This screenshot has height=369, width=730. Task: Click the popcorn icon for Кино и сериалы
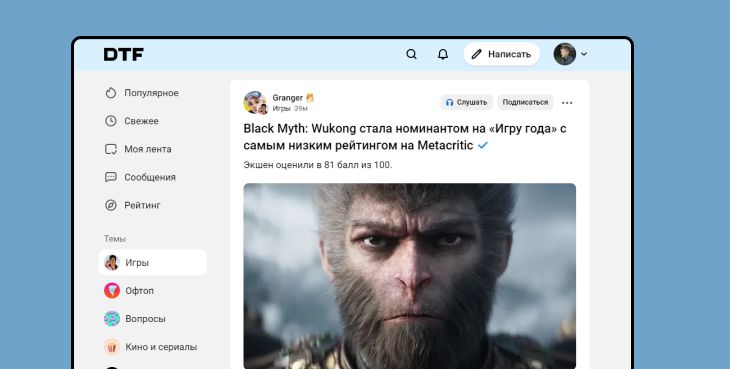click(x=112, y=347)
